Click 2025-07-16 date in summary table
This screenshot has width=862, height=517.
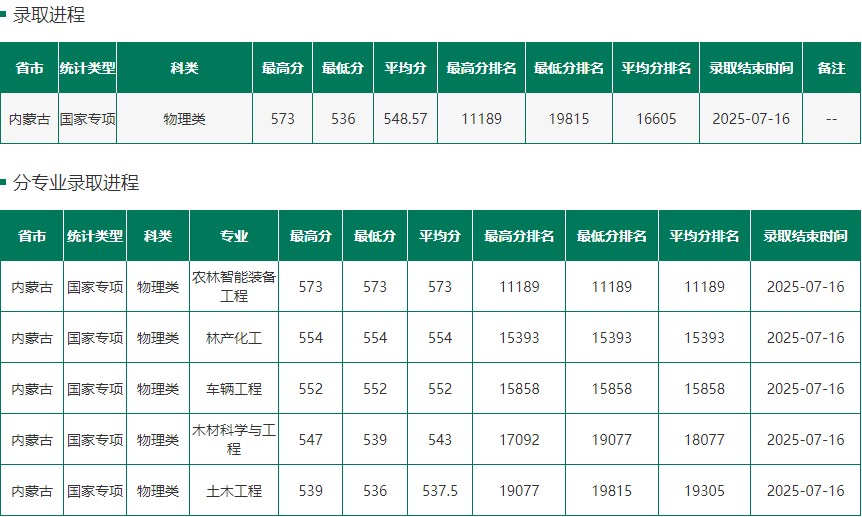click(751, 119)
